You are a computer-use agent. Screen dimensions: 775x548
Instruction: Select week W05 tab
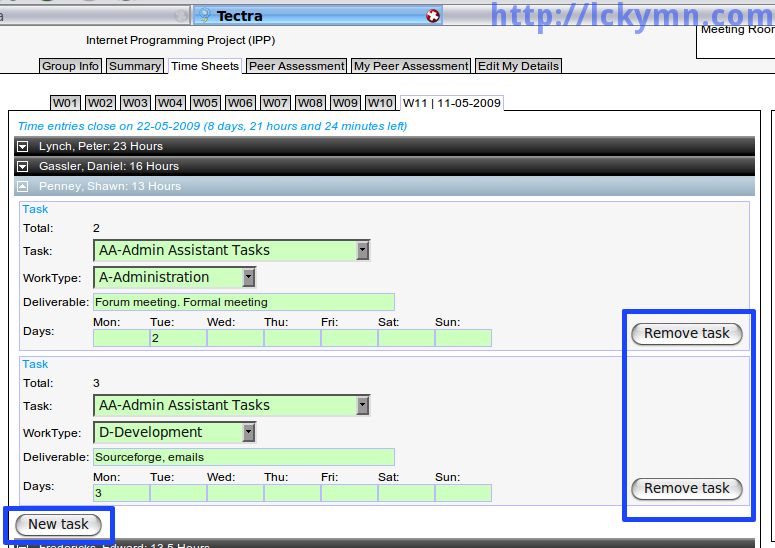206,103
